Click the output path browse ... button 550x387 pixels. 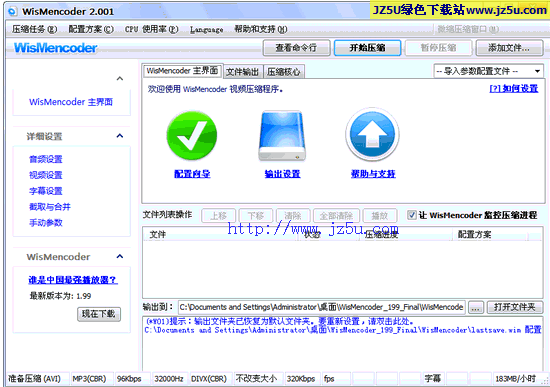tap(475, 308)
